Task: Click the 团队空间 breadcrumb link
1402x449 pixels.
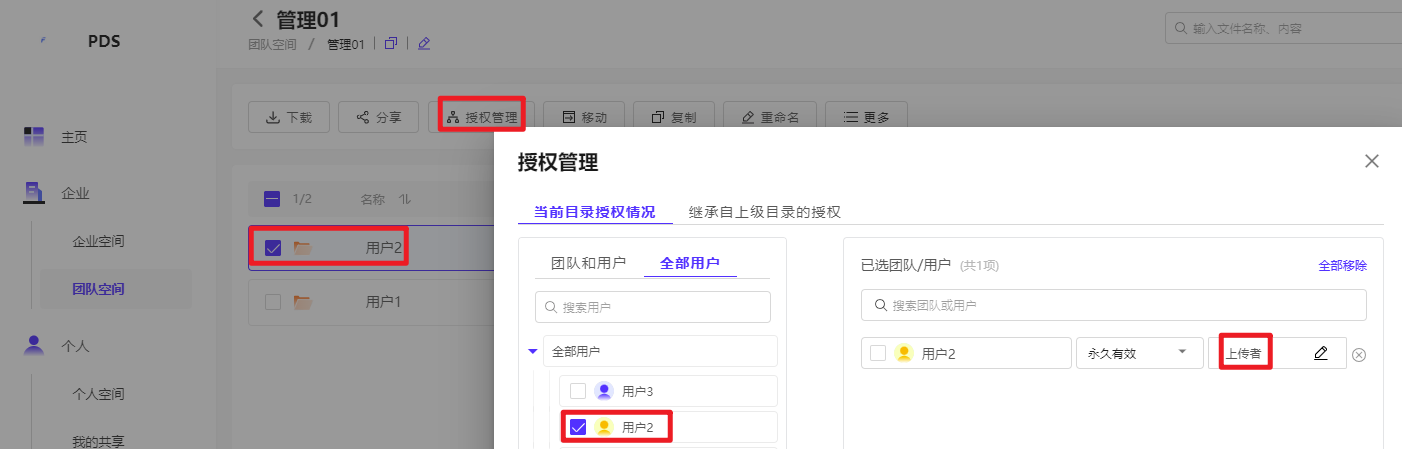Action: click(x=272, y=44)
